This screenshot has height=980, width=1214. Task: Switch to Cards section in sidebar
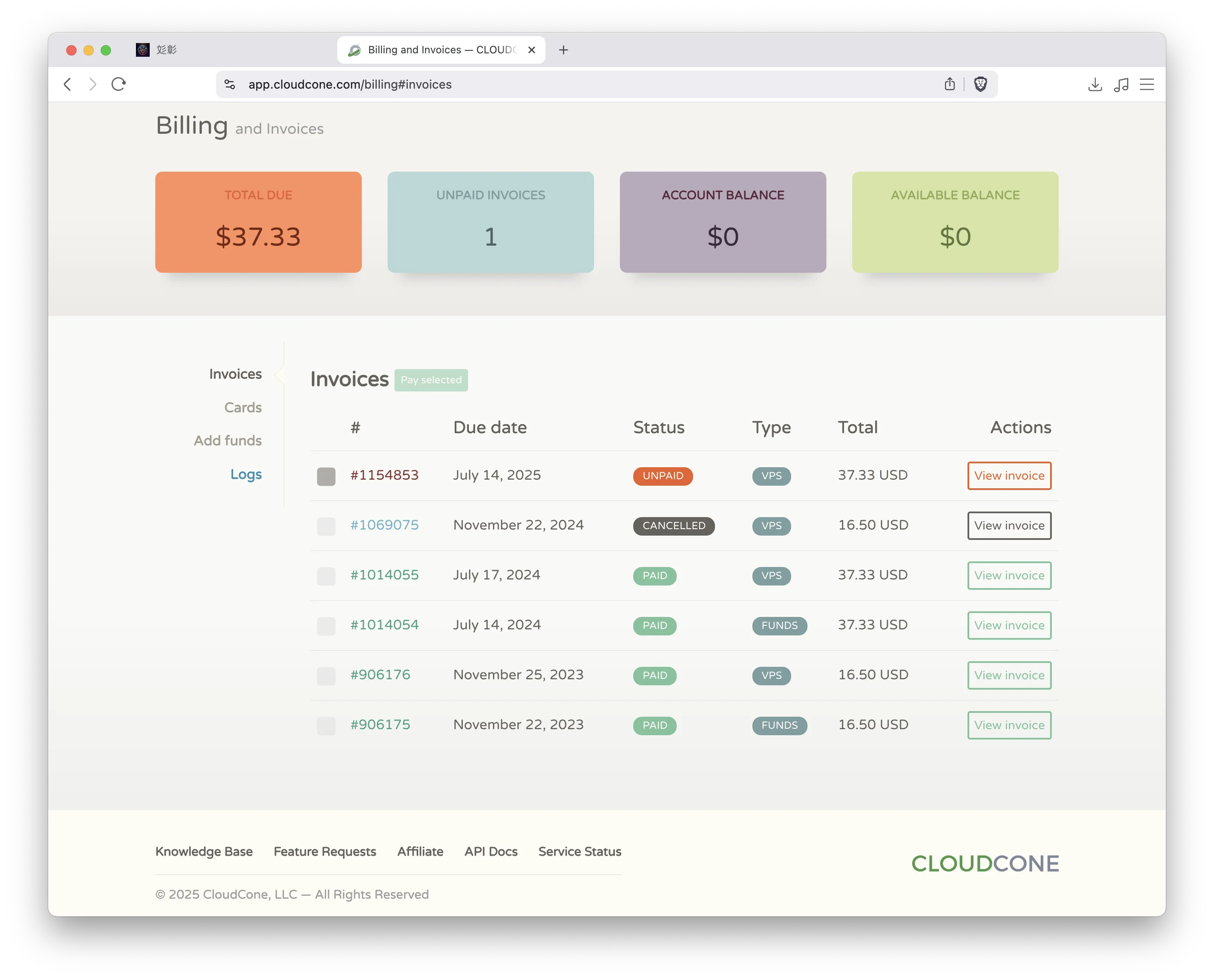(x=243, y=407)
